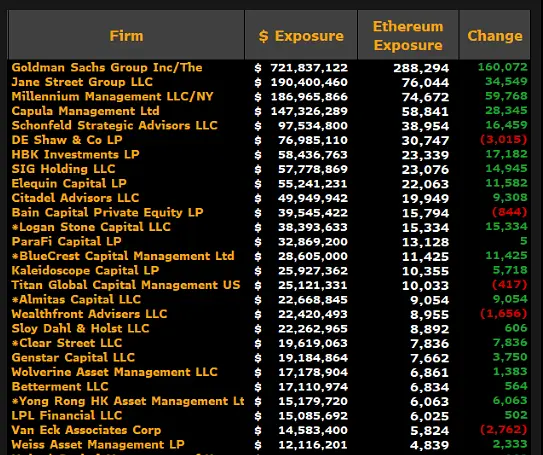
Task: Pick Schonfeld Strategic Advisors LLC
Action: (x=114, y=125)
